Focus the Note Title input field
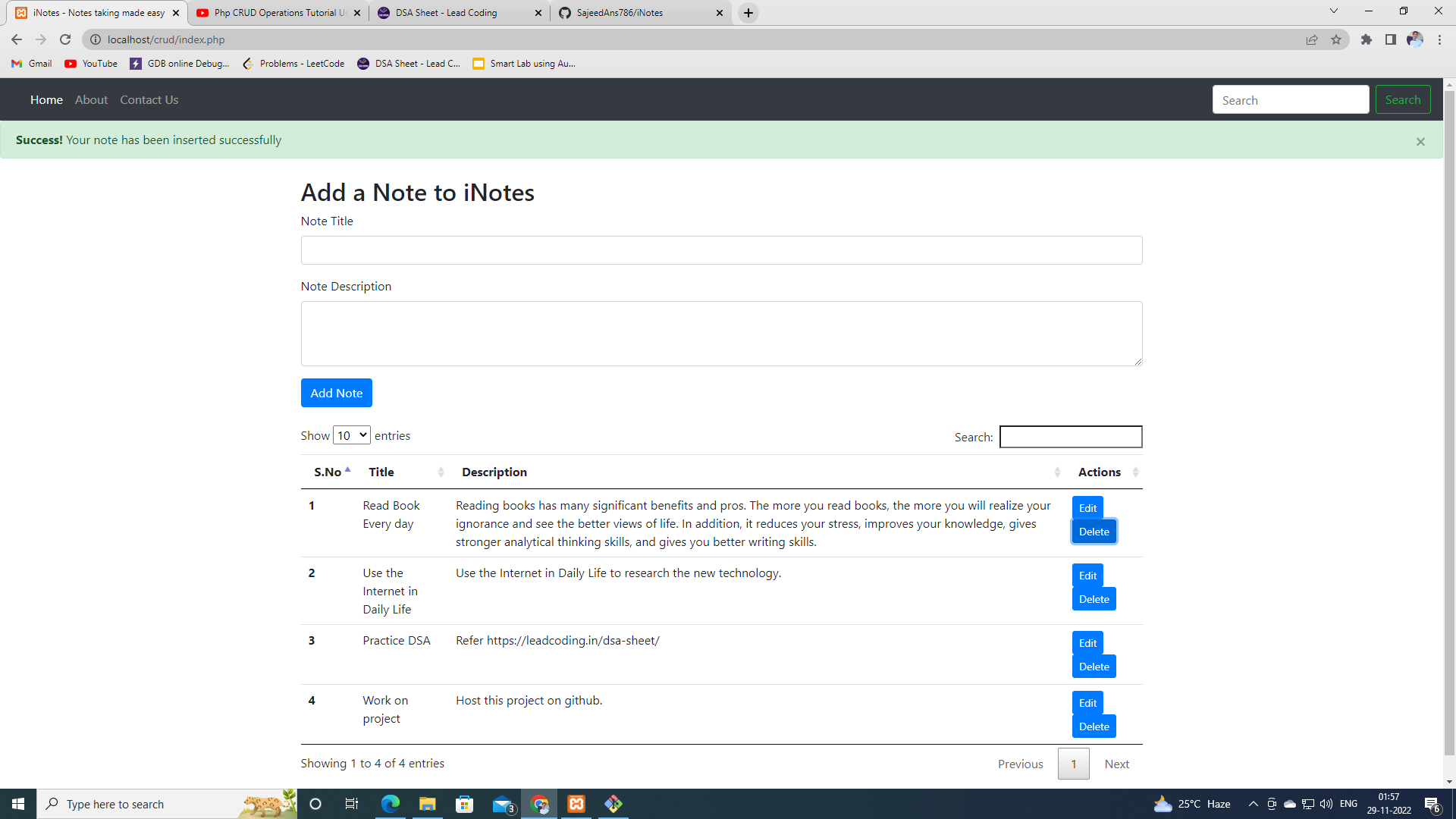This screenshot has height=819, width=1456. pos(721,250)
